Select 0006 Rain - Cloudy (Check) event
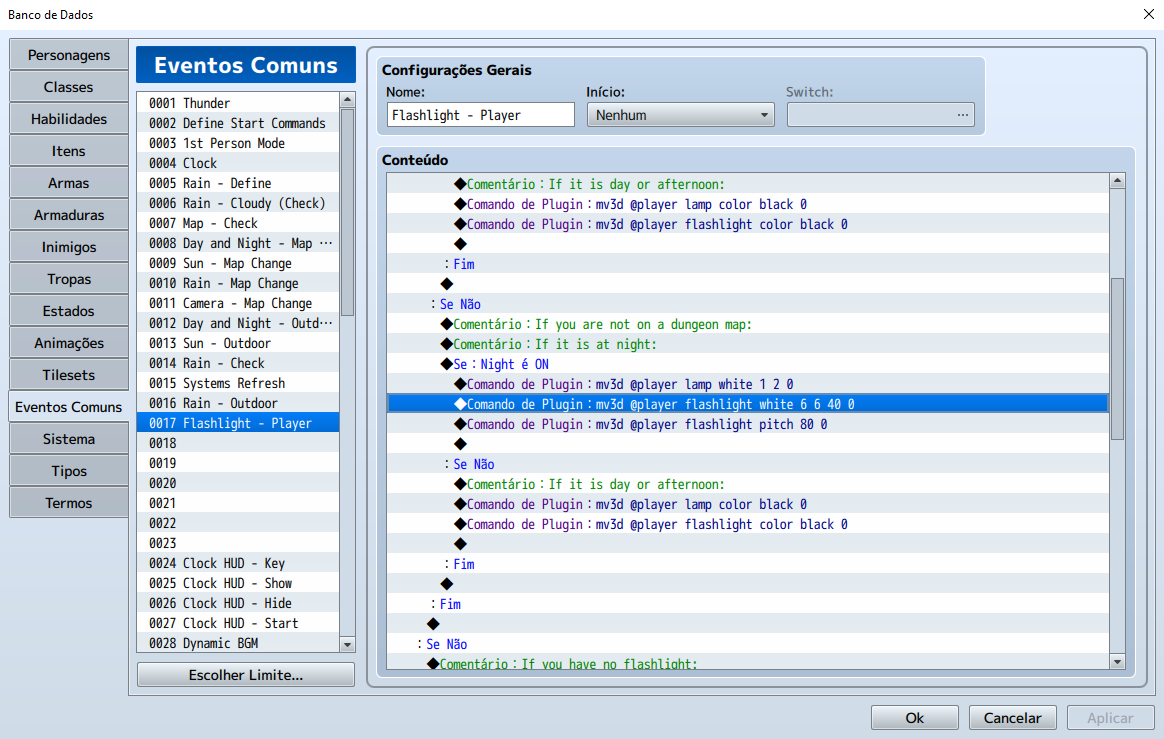The image size is (1164, 739). (x=238, y=203)
